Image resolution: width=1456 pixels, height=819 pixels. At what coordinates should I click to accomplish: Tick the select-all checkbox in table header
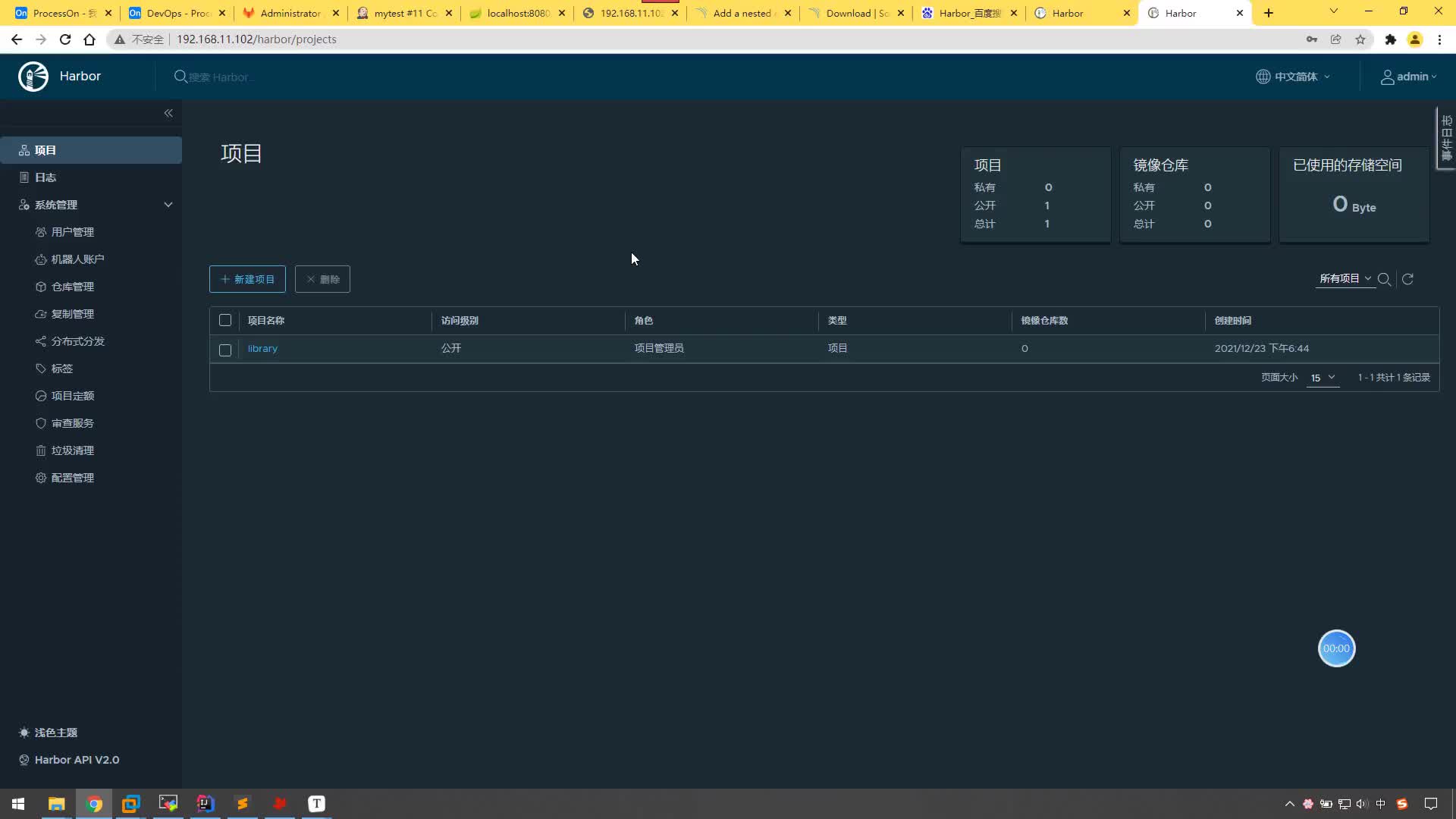tap(225, 320)
